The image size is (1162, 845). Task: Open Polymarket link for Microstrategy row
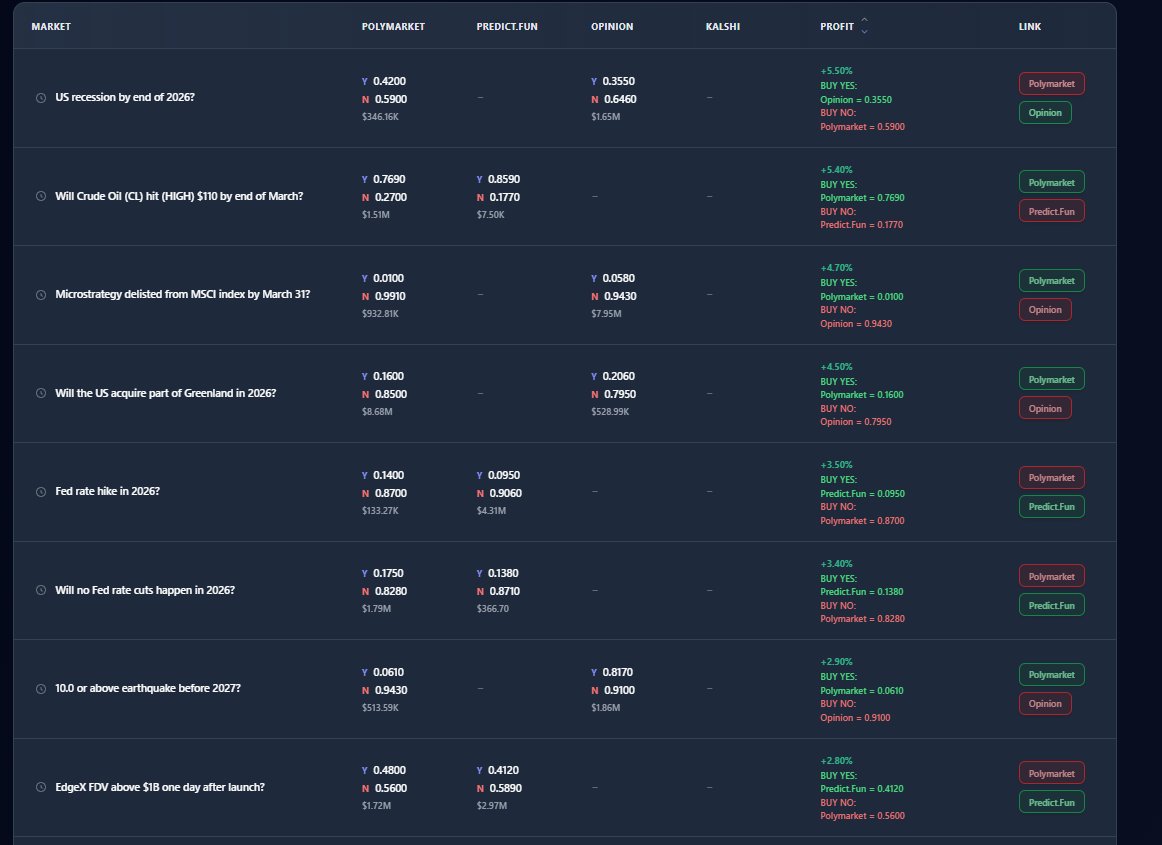pos(1052,281)
